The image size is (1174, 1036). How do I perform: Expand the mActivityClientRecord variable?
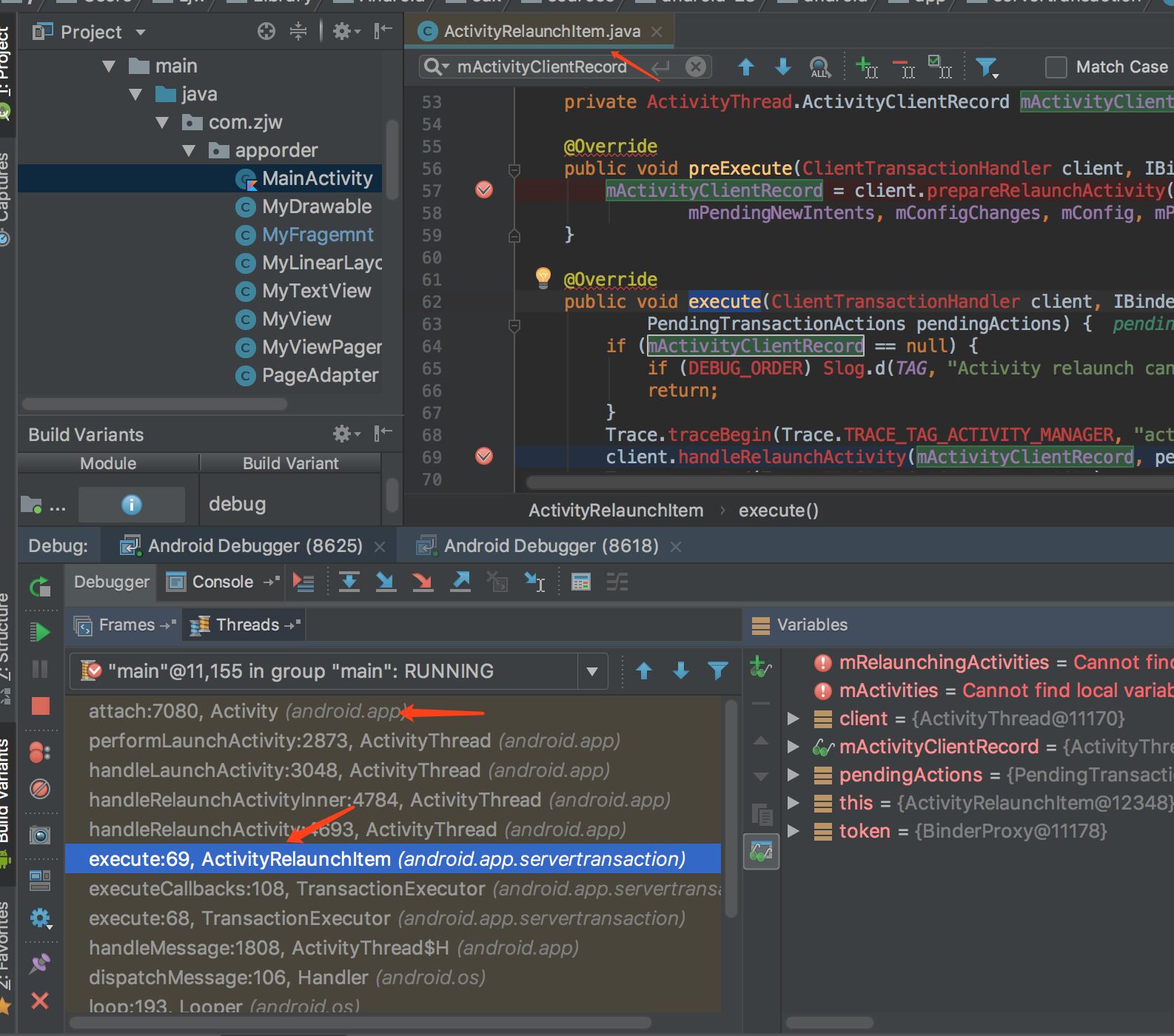coord(794,747)
